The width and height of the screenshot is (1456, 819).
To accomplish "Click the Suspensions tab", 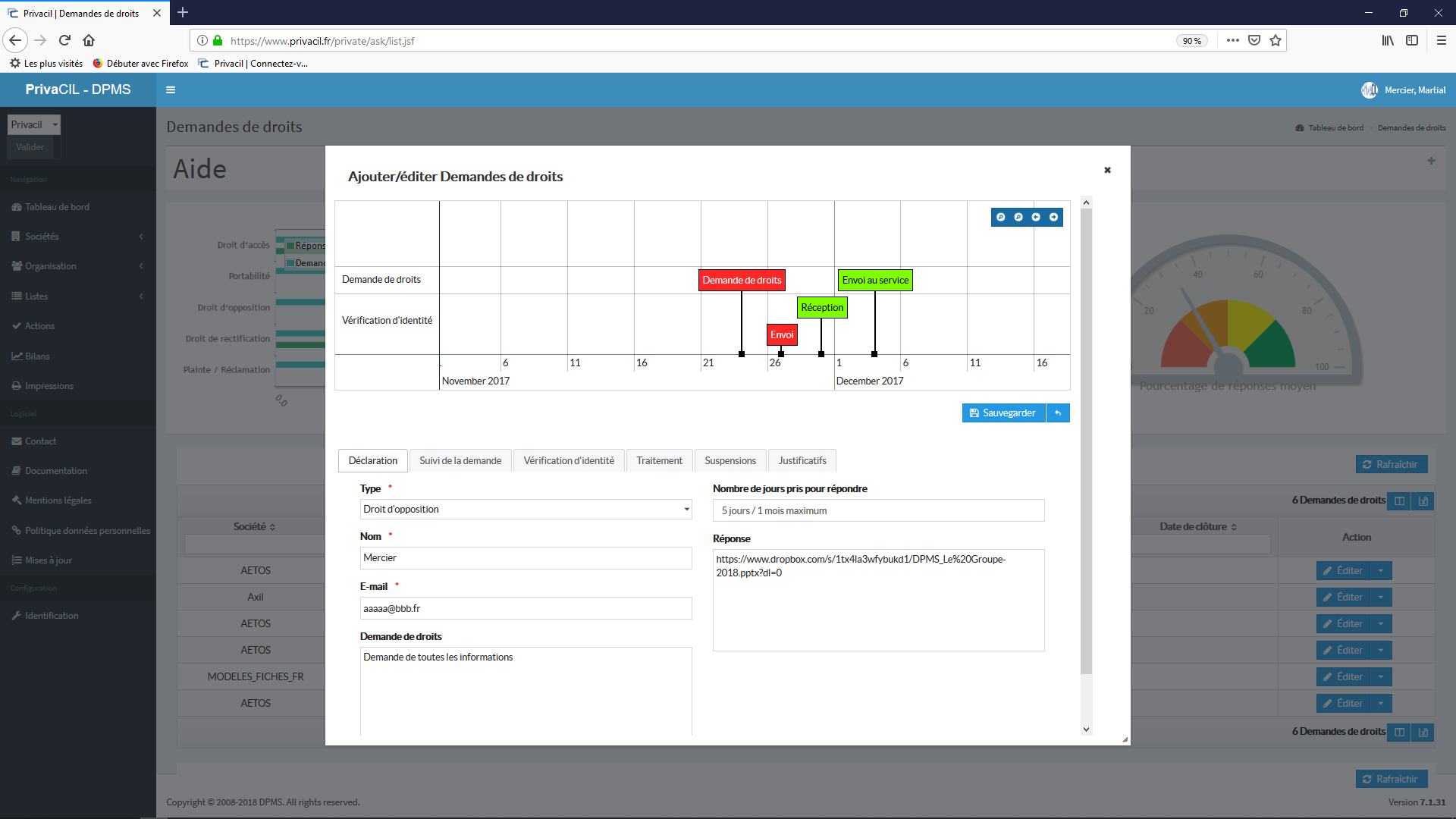I will 730,460.
